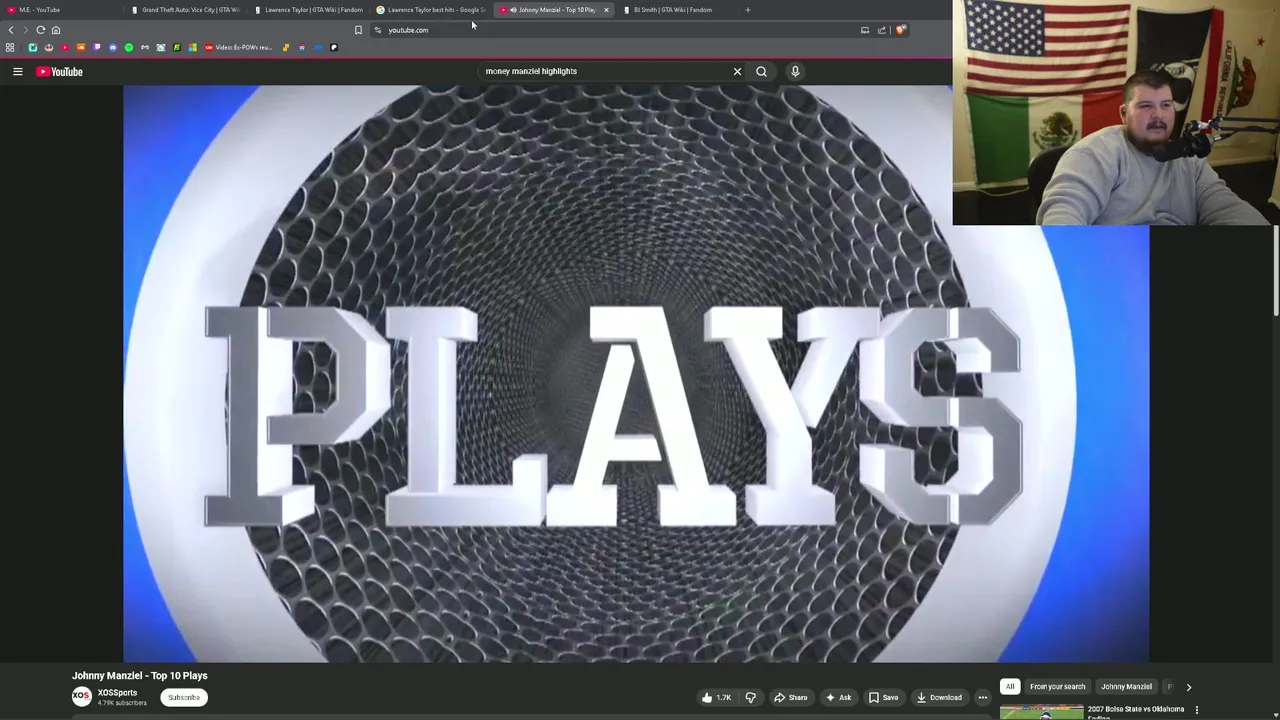
Task: Open more actions three-dot menu under video
Action: point(982,697)
